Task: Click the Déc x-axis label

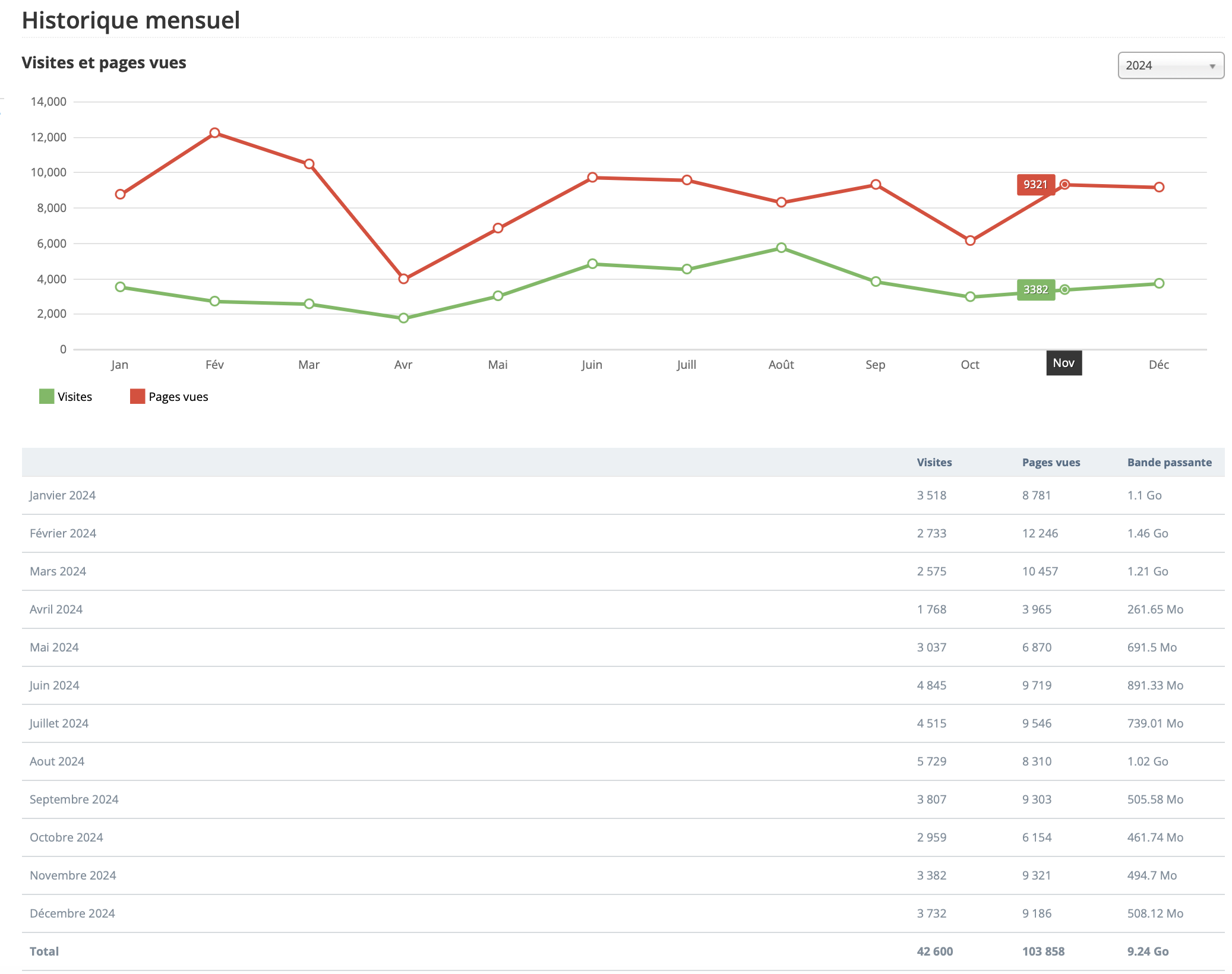Action: pos(1159,365)
